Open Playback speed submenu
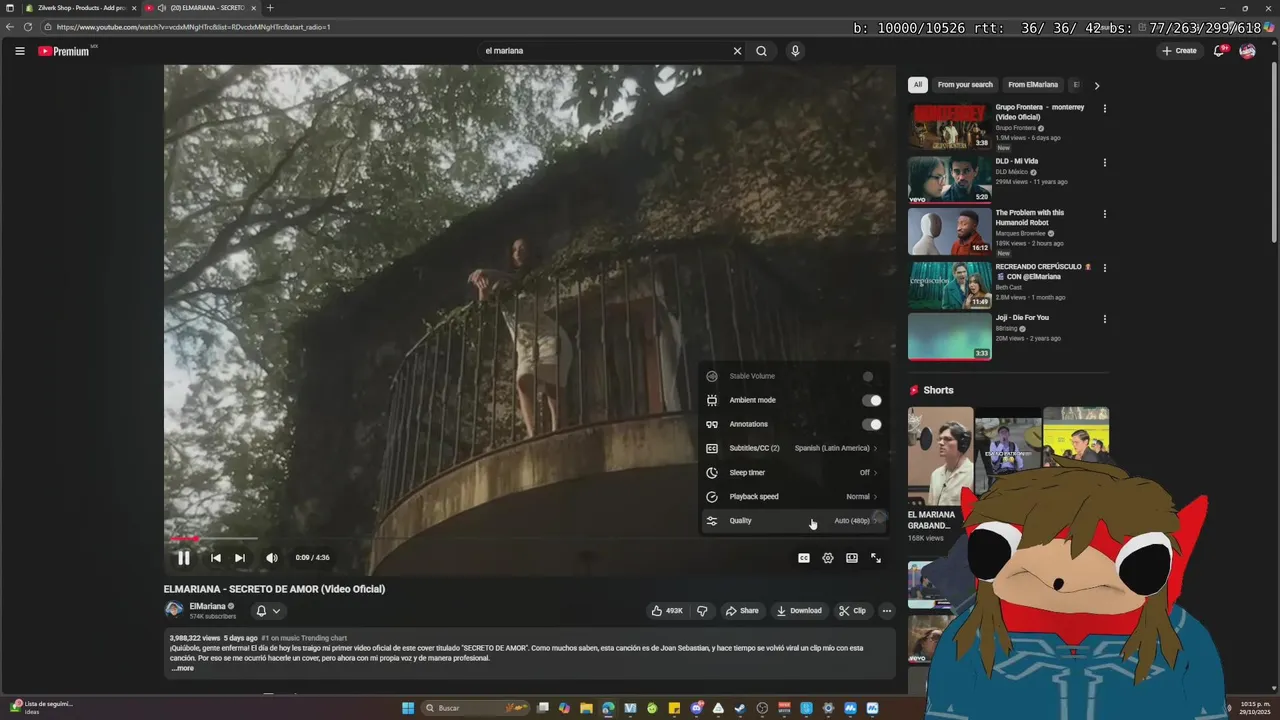Viewport: 1280px width, 720px height. (x=793, y=496)
